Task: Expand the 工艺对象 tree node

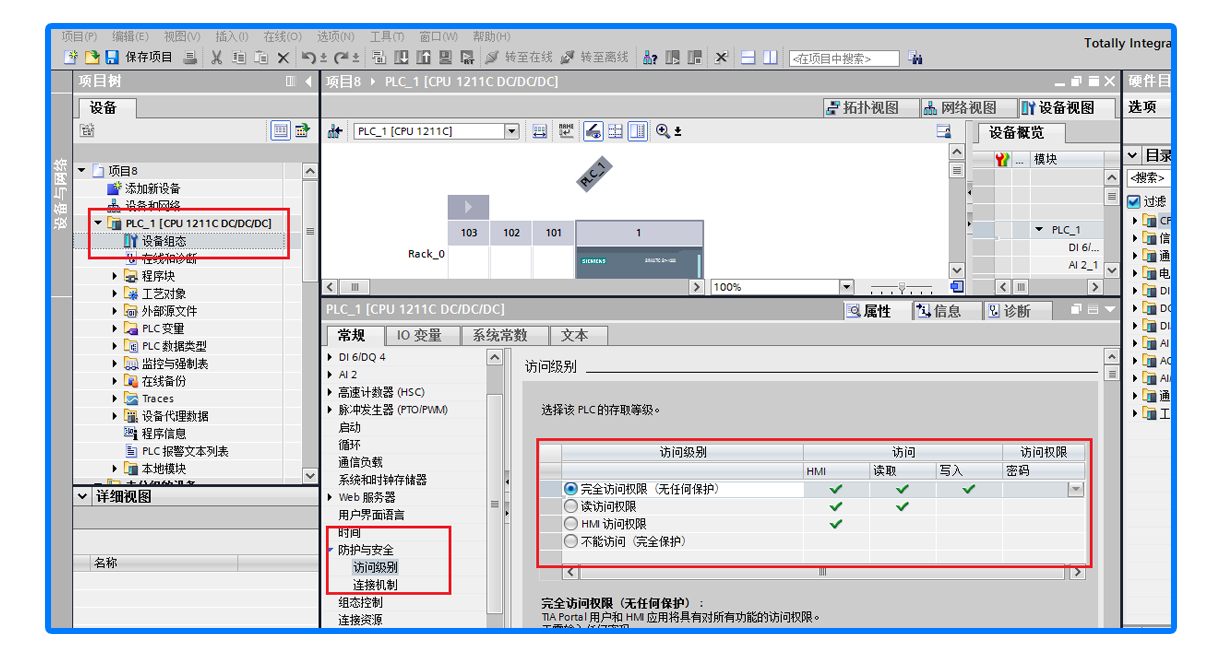Action: 115,294
